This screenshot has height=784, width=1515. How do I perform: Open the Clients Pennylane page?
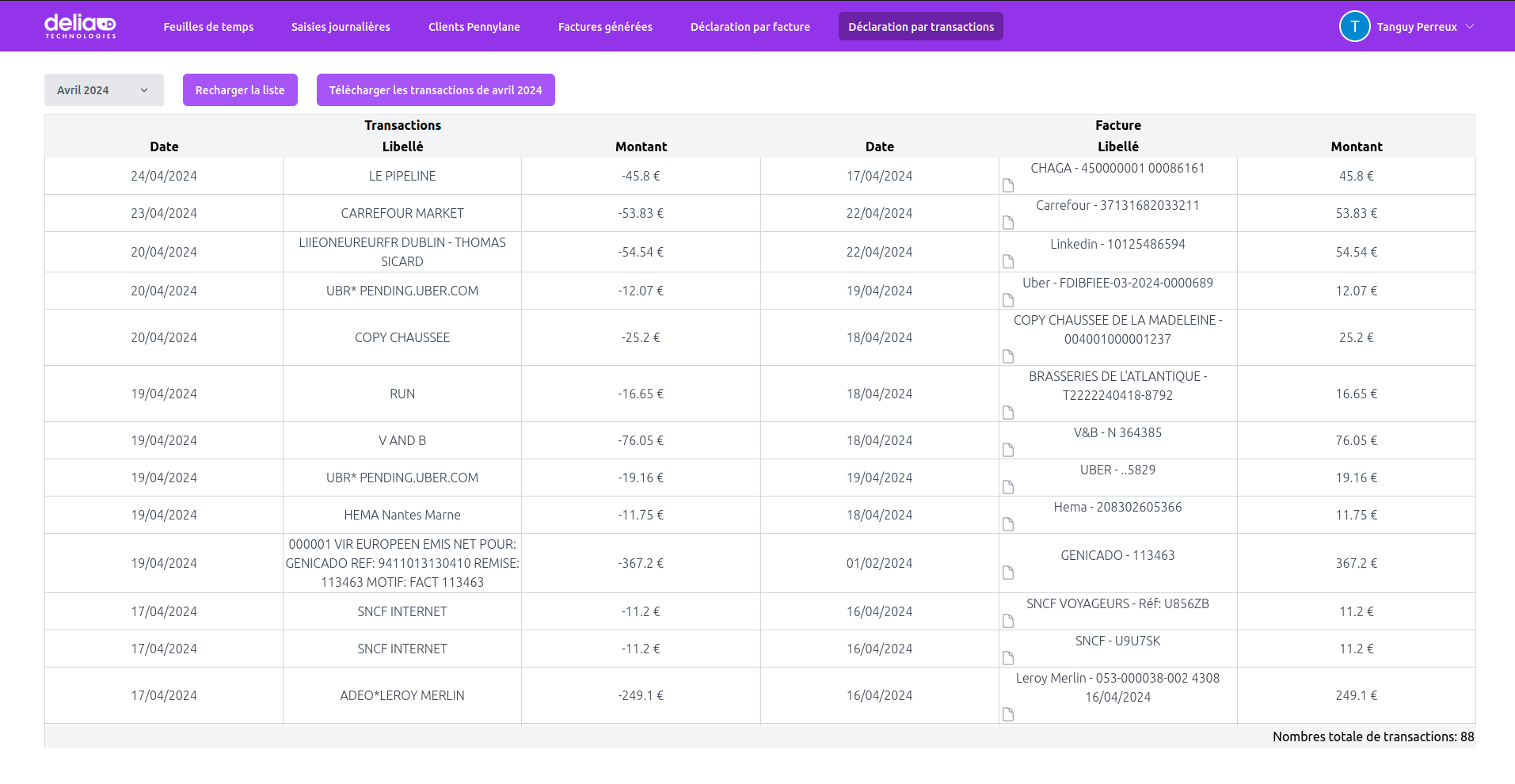[x=474, y=27]
